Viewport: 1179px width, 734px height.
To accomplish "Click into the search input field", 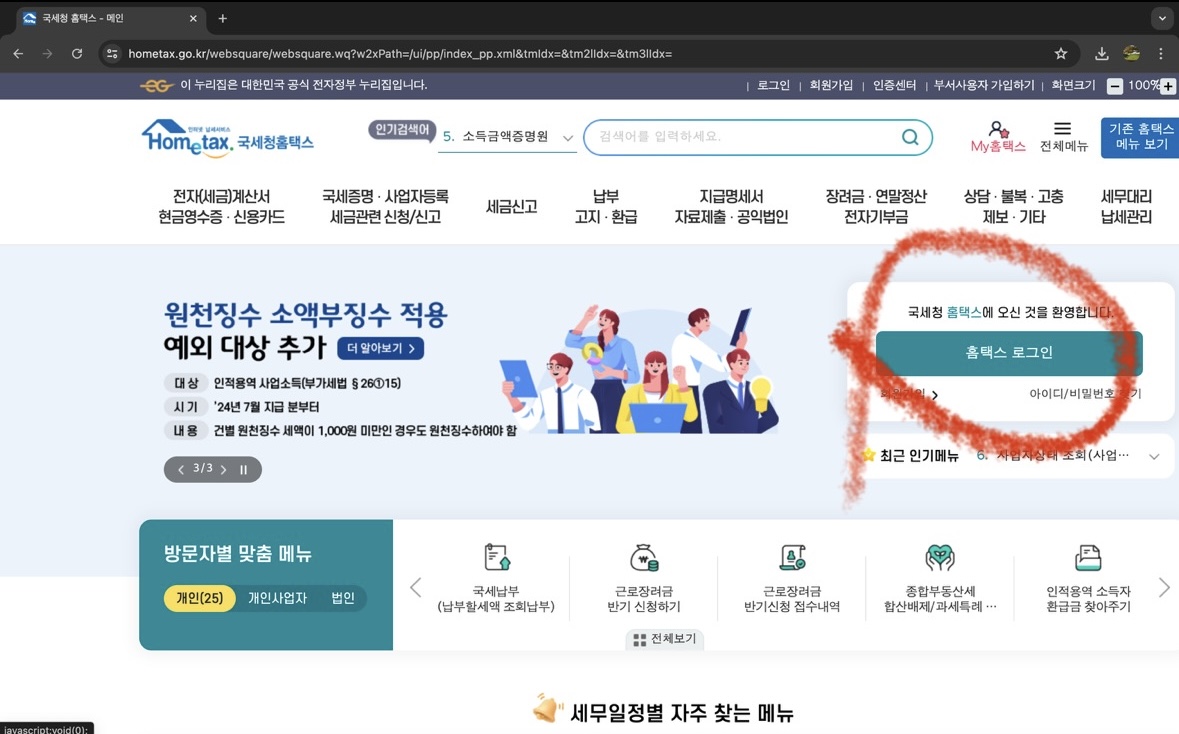I will (x=744, y=137).
